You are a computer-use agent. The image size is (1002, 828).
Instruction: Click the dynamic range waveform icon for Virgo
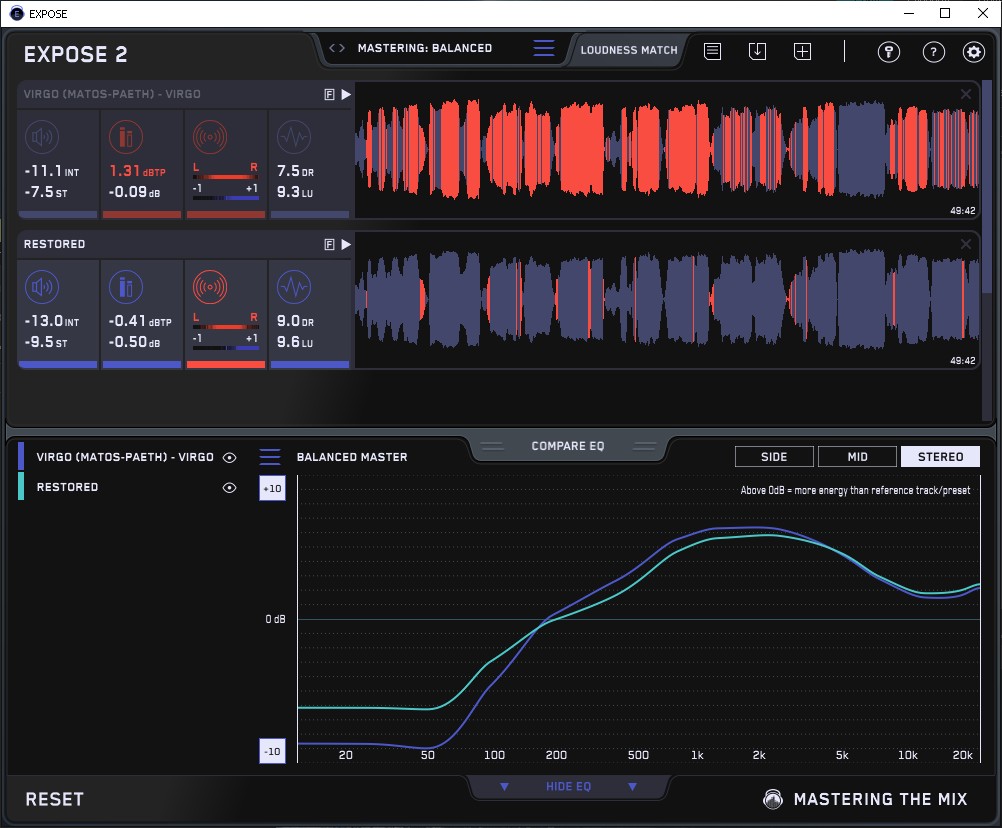click(x=293, y=137)
